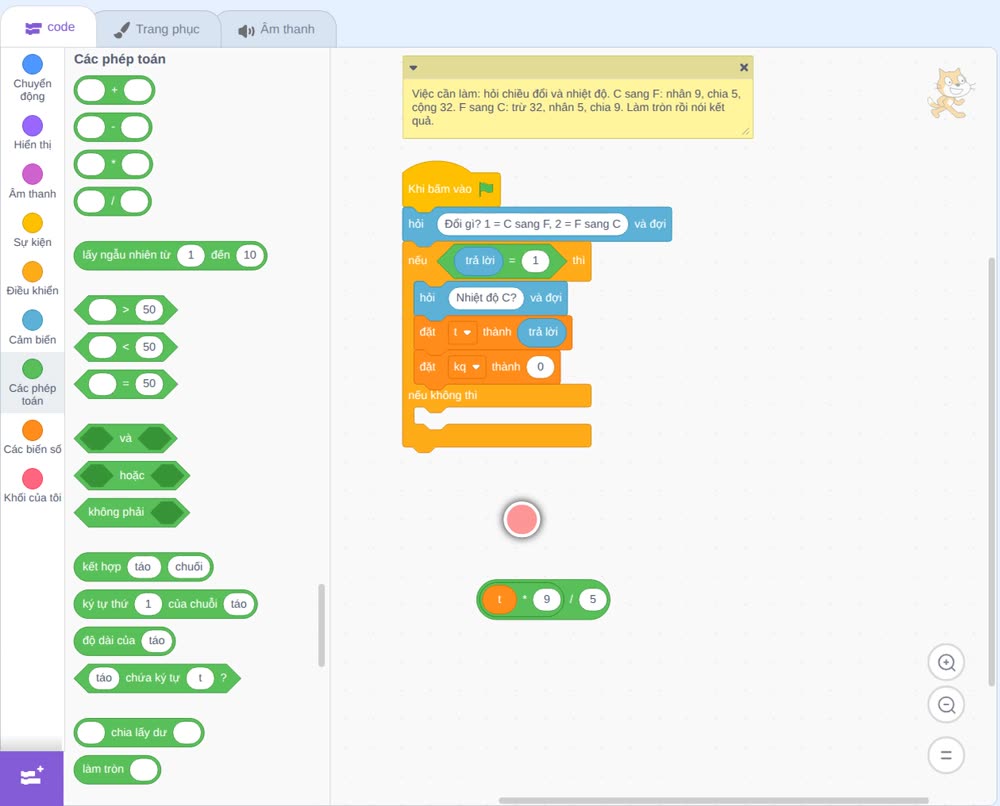Click the nếu không thì label
This screenshot has width=1000, height=806.
(443, 395)
